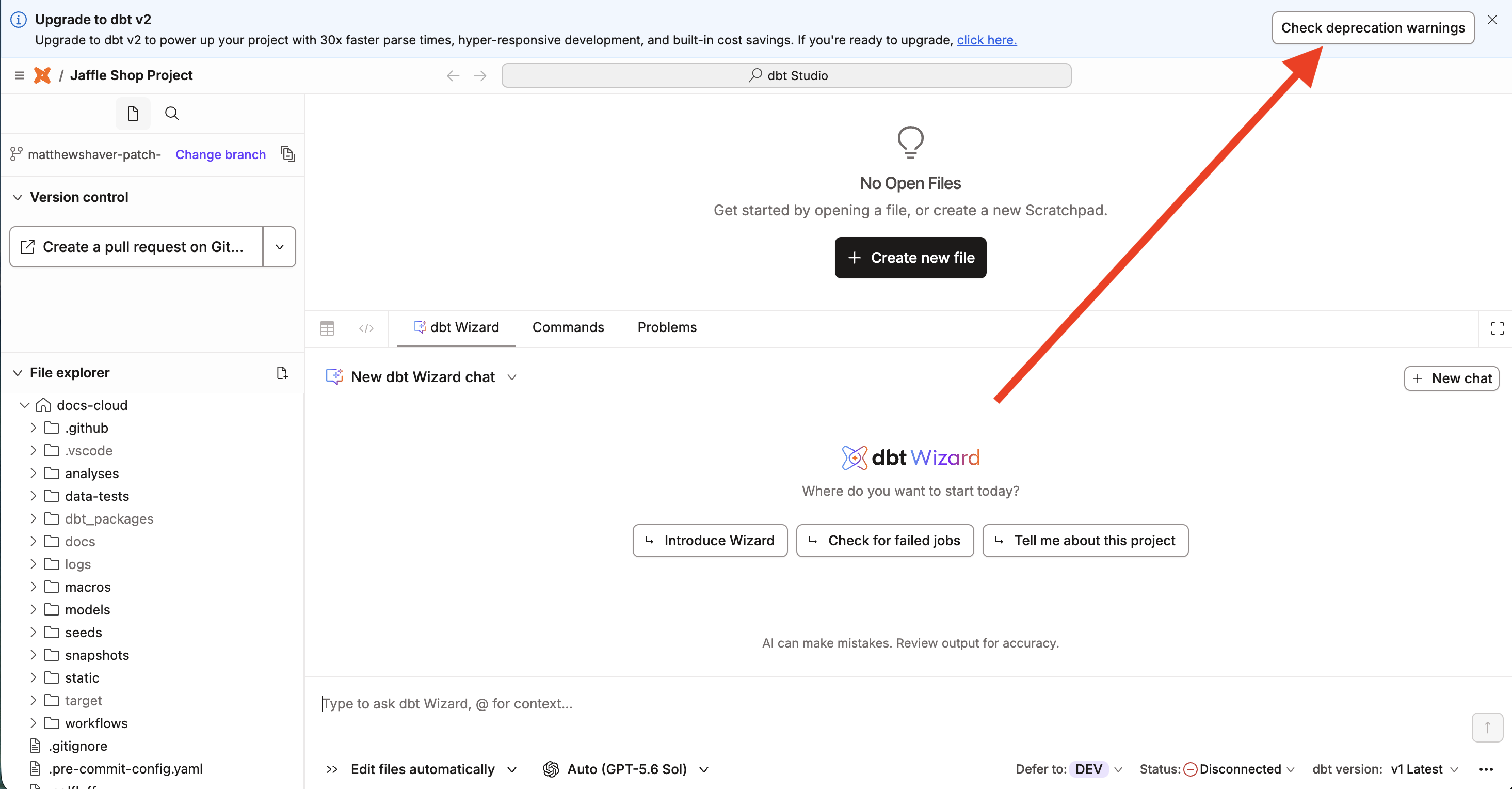1512x789 pixels.
Task: Go forward with the right arrow
Action: (480, 76)
